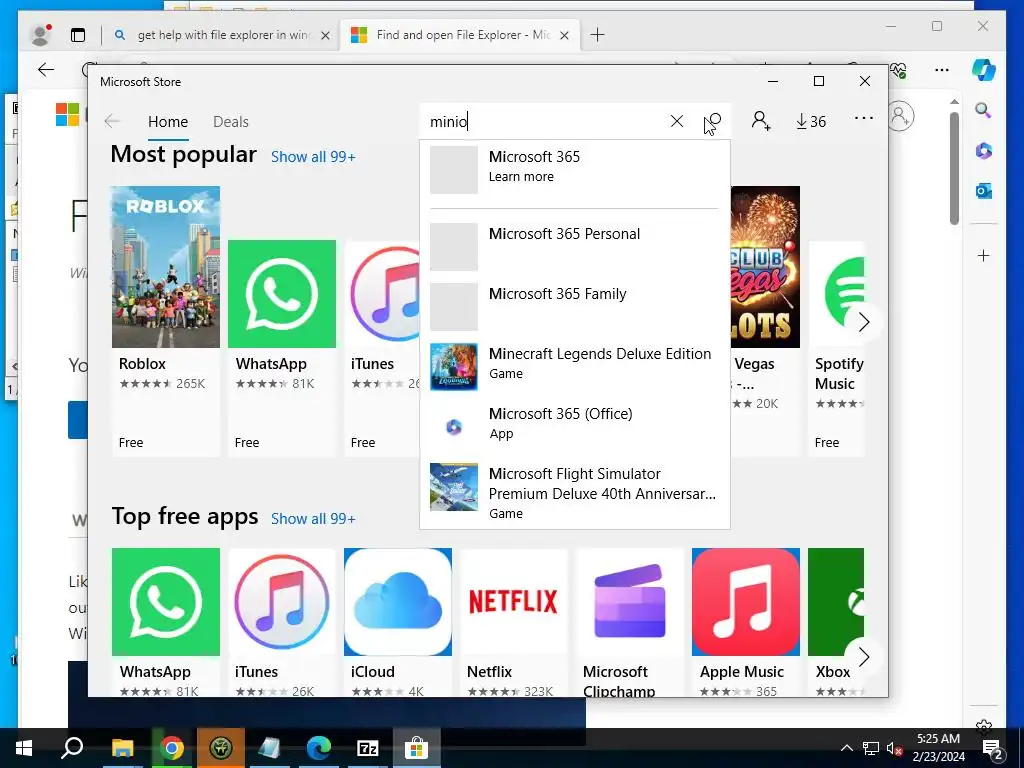The image size is (1024, 768).
Task: Open 7-Zip from the taskbar
Action: click(x=368, y=748)
